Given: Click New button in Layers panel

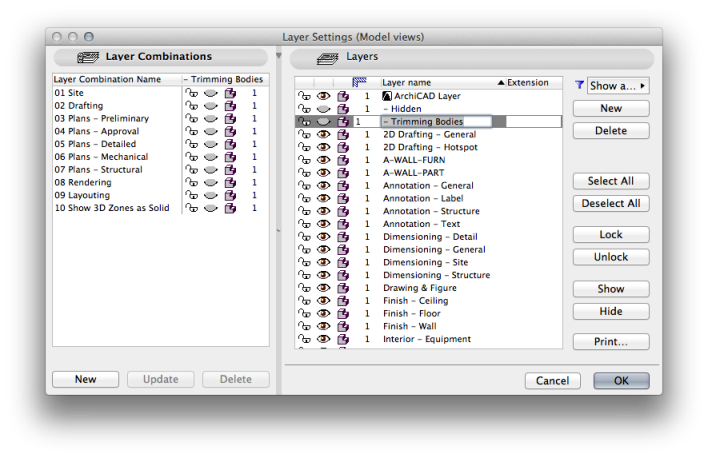Looking at the screenshot, I should [x=611, y=108].
